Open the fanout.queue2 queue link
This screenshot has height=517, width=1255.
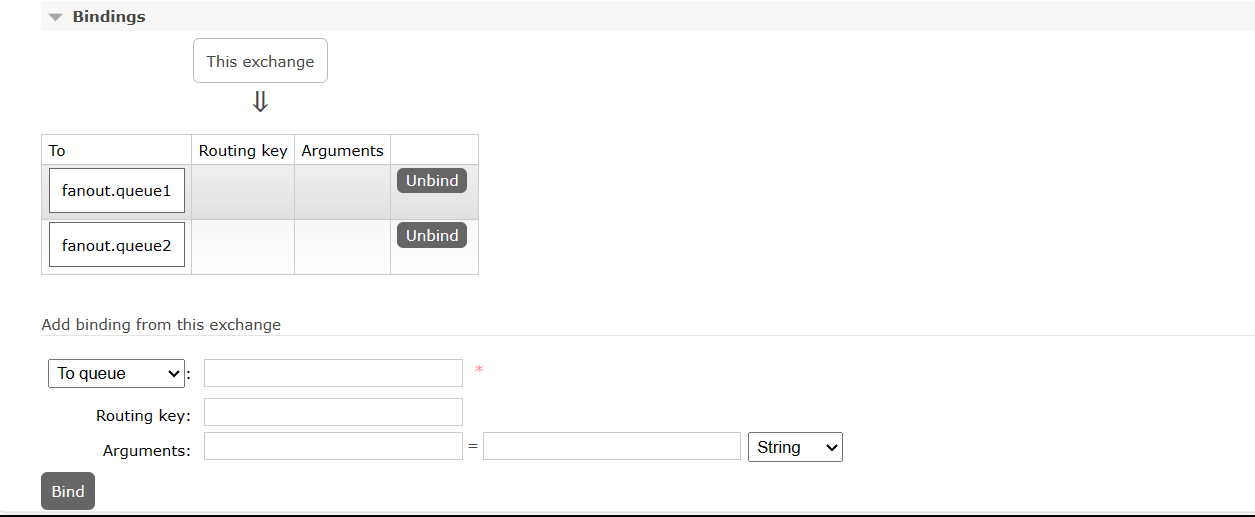(x=116, y=245)
